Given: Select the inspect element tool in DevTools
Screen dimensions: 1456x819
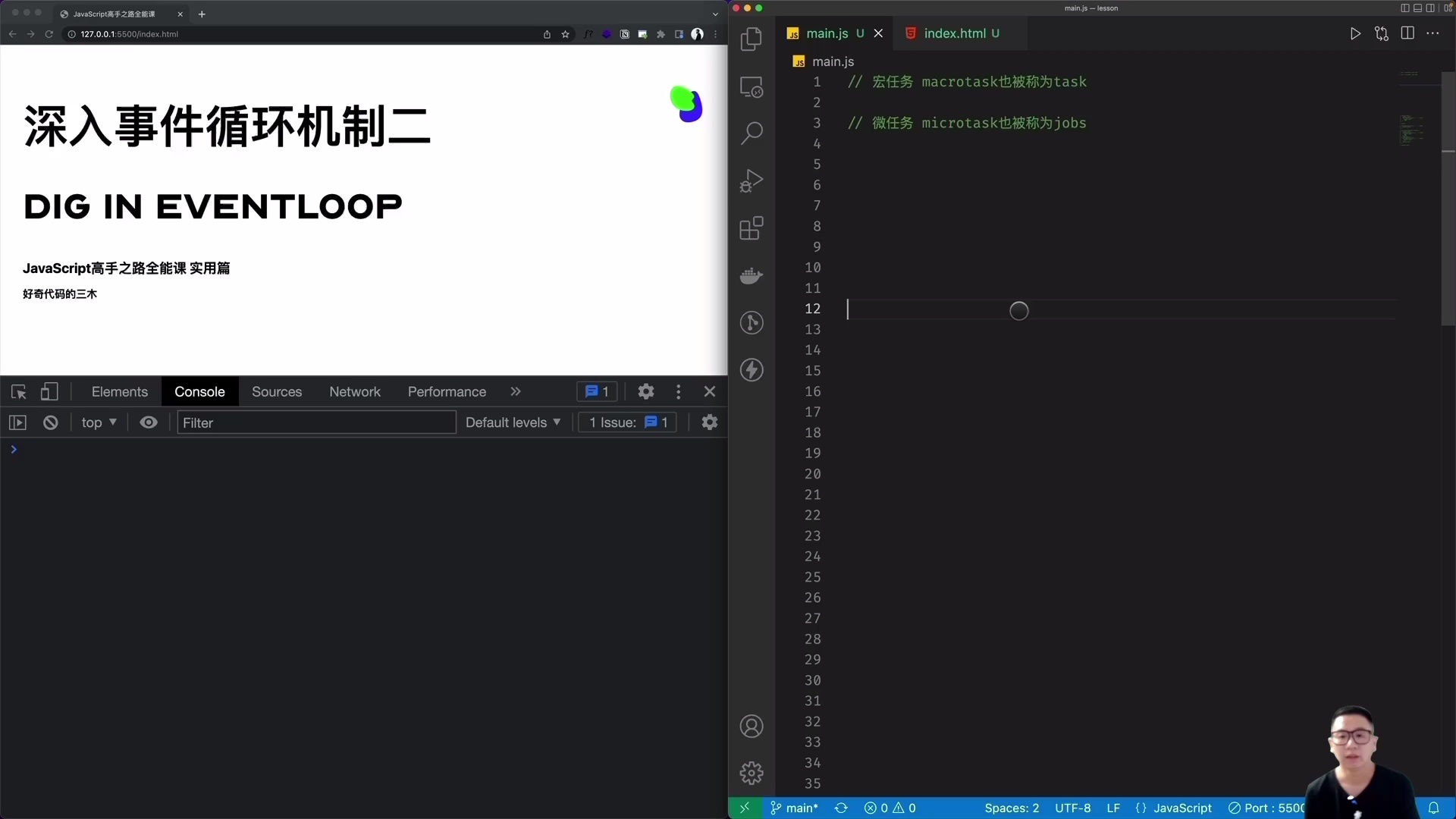Looking at the screenshot, I should (x=18, y=391).
